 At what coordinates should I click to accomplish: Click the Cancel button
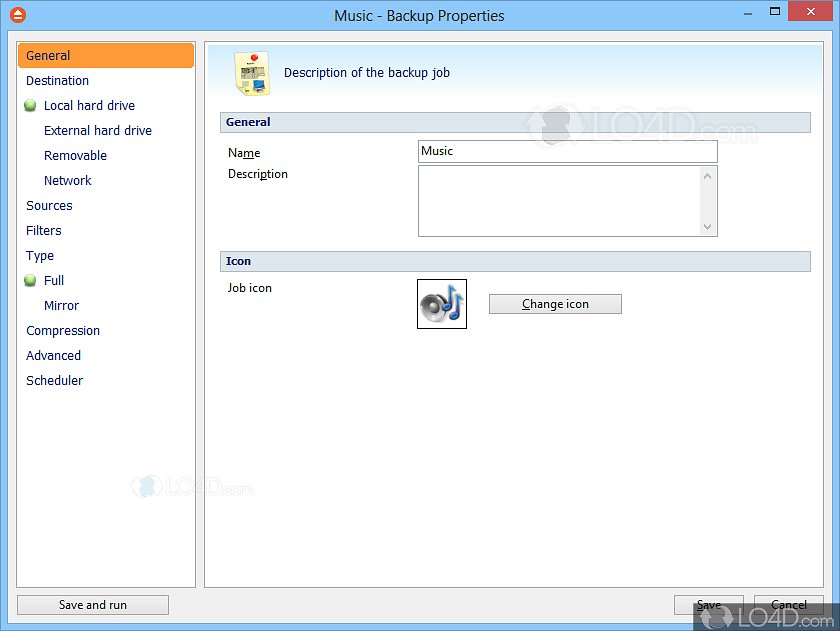[789, 605]
